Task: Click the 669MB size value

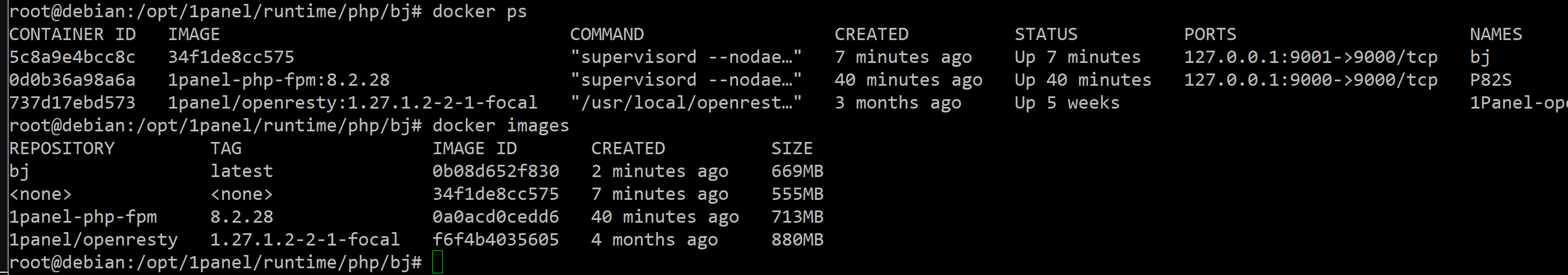Action: click(x=797, y=171)
